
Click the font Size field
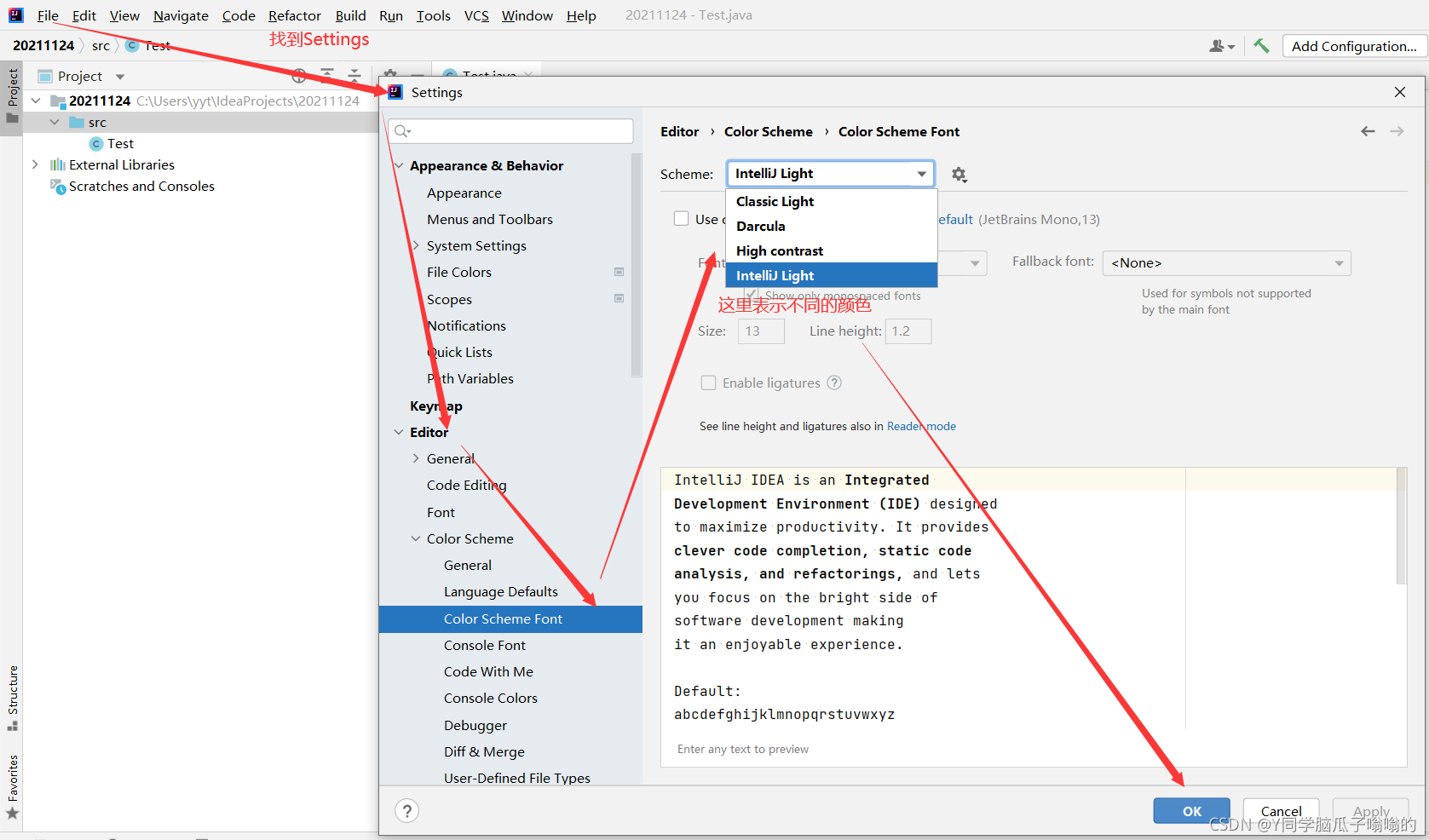point(761,331)
